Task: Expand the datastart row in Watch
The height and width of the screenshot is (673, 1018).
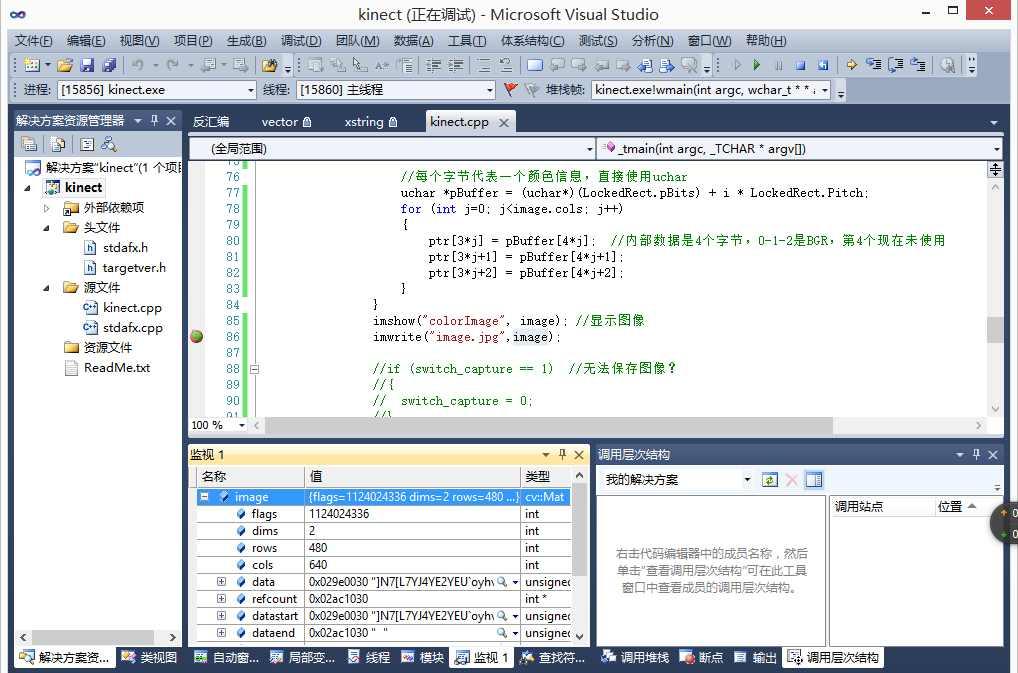Action: (x=221, y=615)
